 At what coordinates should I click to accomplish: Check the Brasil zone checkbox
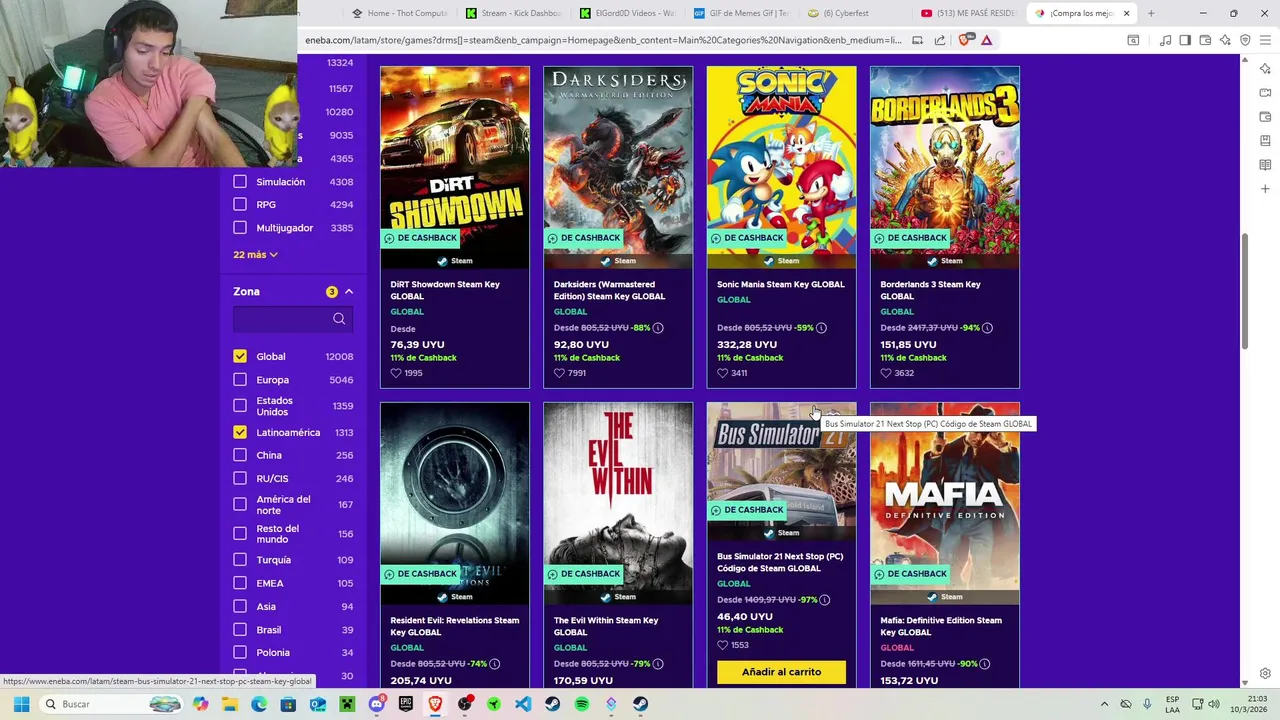[240, 630]
